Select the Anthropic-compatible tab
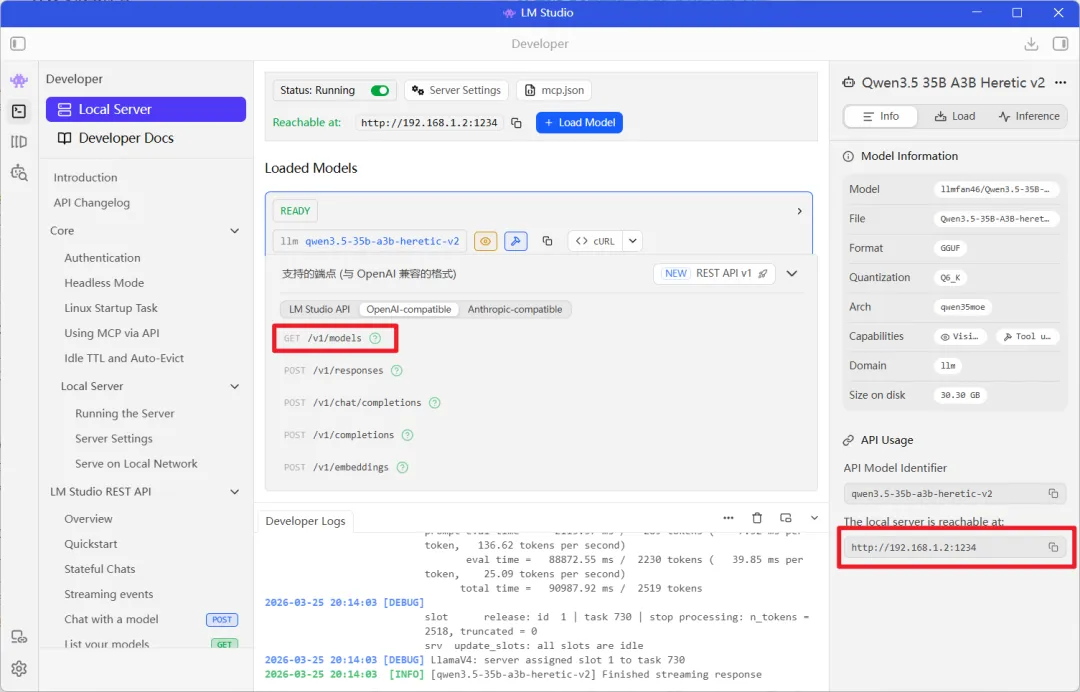 pyautogui.click(x=515, y=309)
